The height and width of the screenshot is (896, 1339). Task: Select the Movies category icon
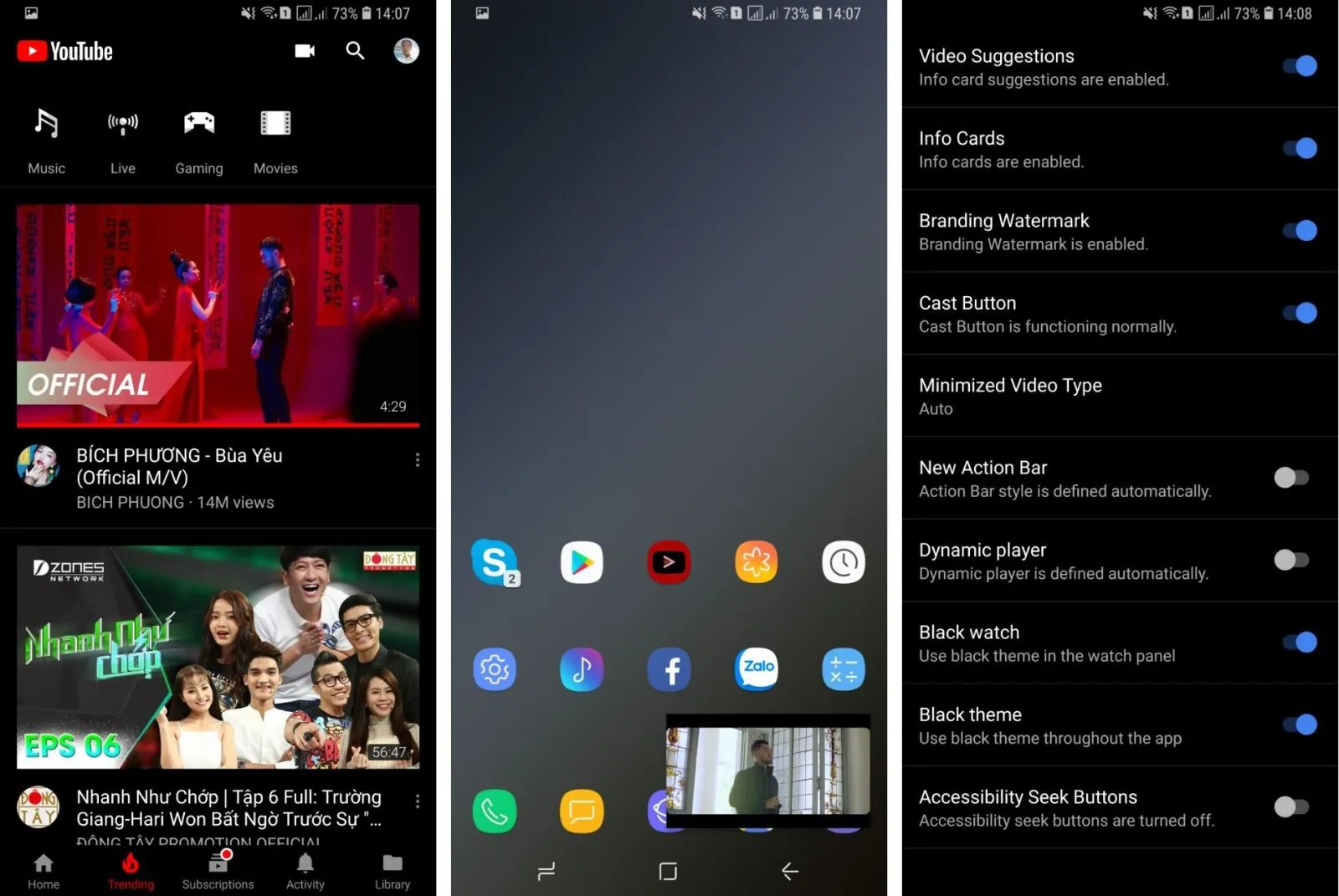click(x=275, y=123)
